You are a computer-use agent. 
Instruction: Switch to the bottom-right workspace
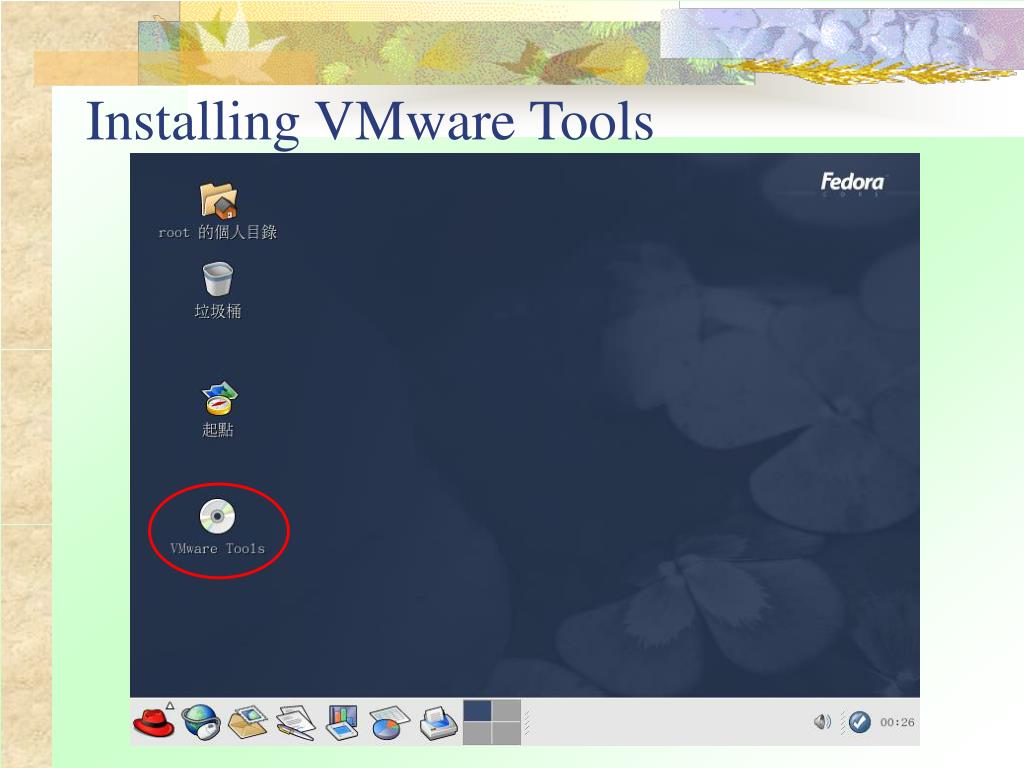pyautogui.click(x=506, y=733)
